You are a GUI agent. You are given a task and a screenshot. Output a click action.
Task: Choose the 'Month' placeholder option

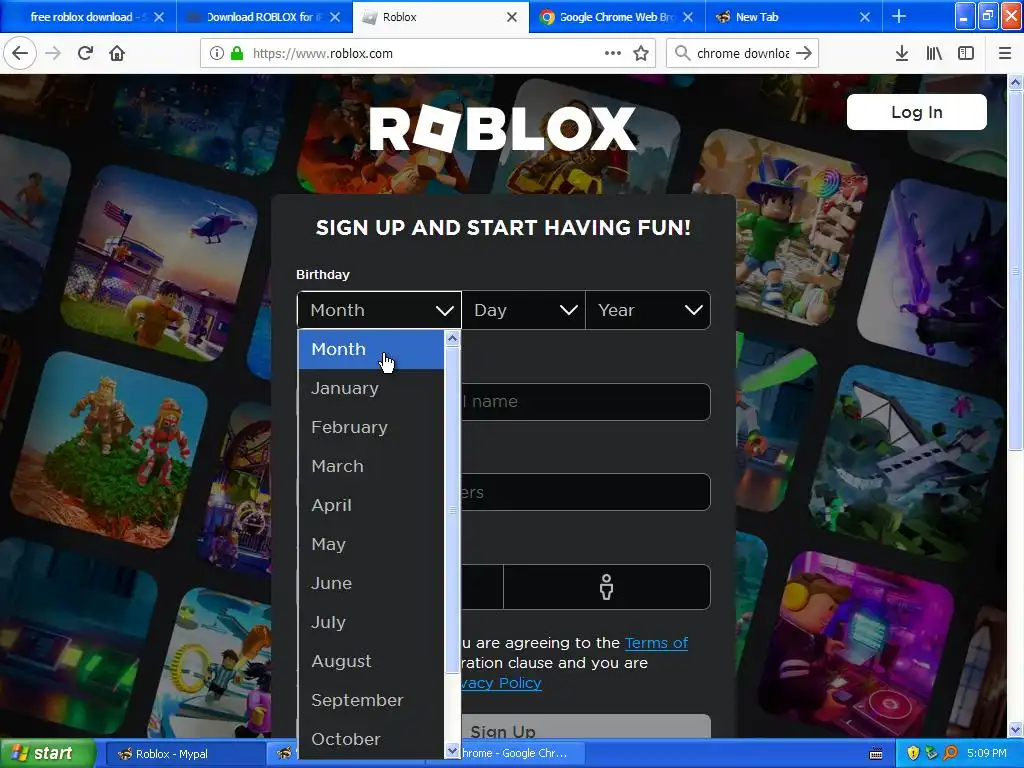point(371,349)
